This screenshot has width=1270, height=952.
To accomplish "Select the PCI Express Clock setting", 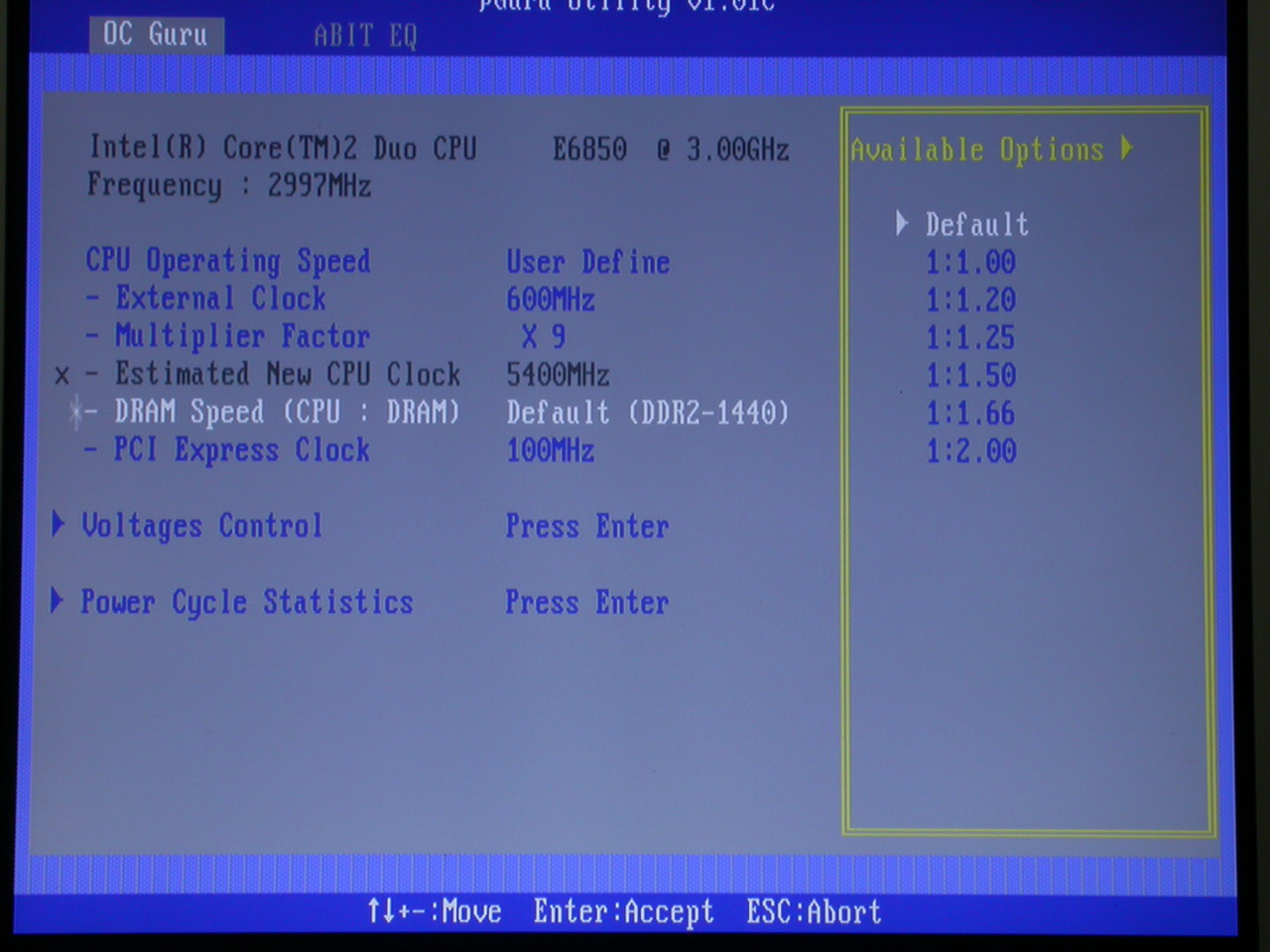I will [242, 450].
